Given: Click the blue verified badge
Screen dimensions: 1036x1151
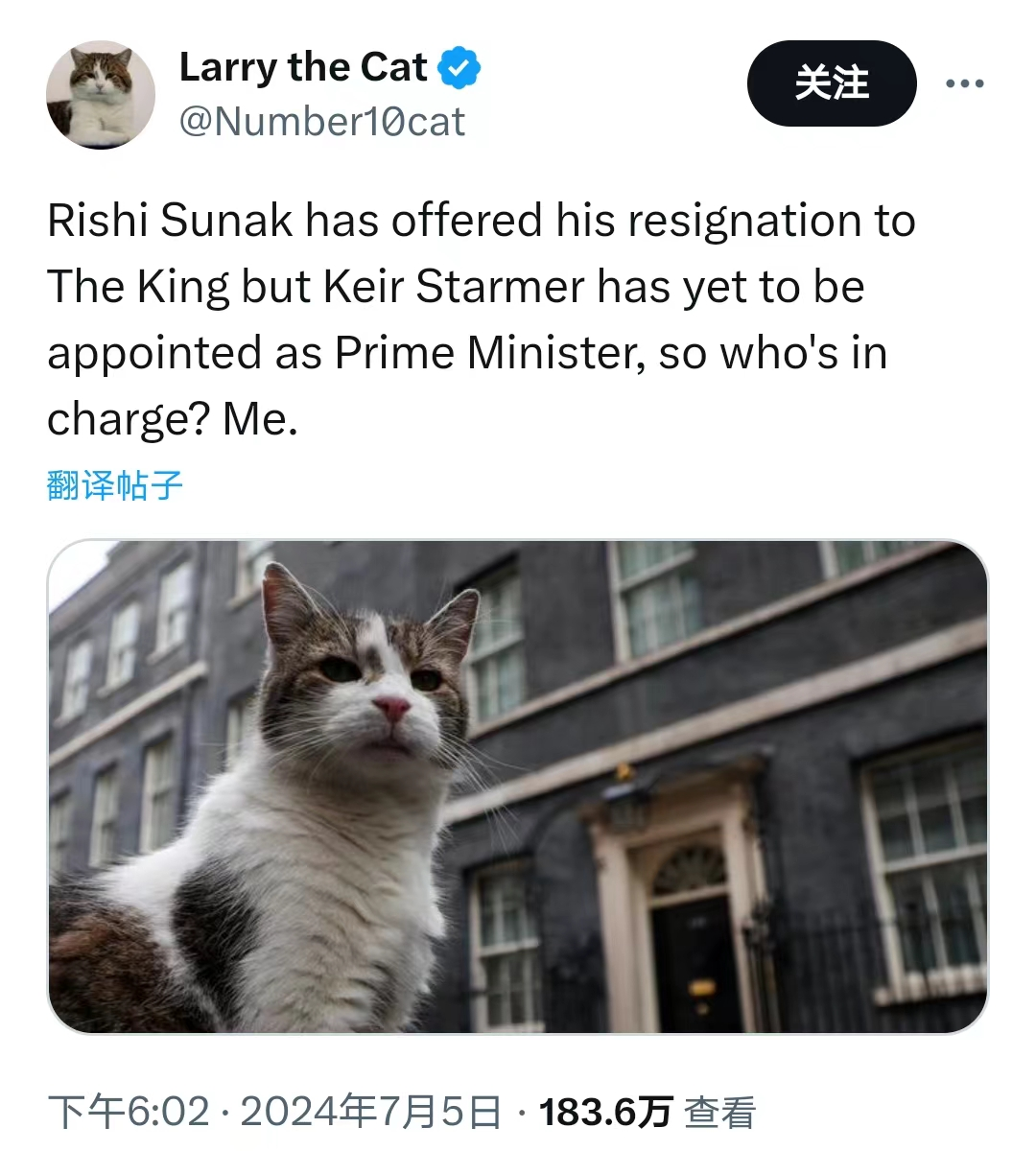Looking at the screenshot, I should click(x=459, y=68).
